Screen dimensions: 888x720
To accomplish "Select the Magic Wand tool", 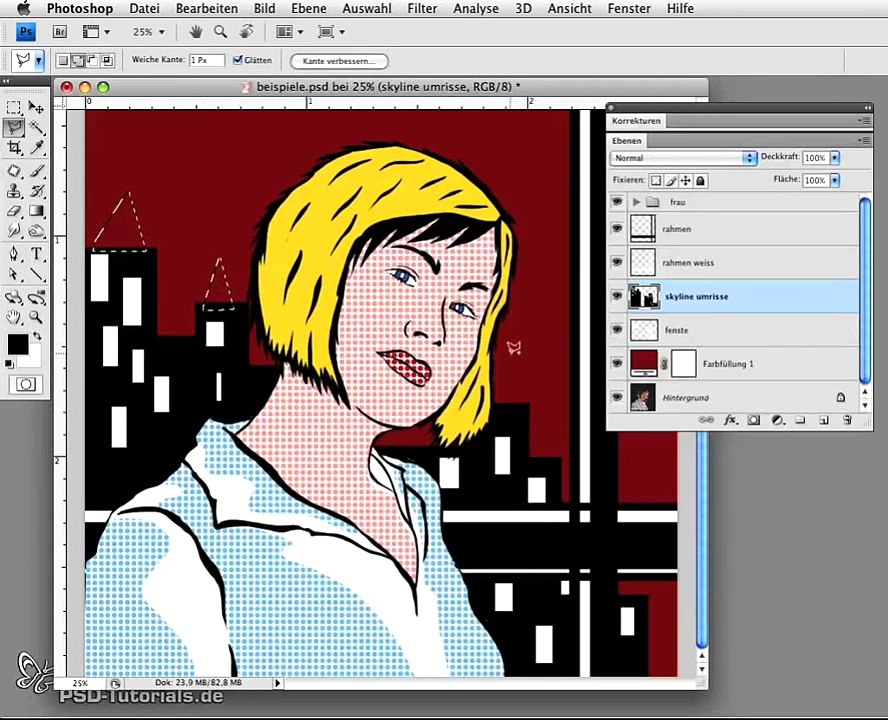I will coord(36,128).
